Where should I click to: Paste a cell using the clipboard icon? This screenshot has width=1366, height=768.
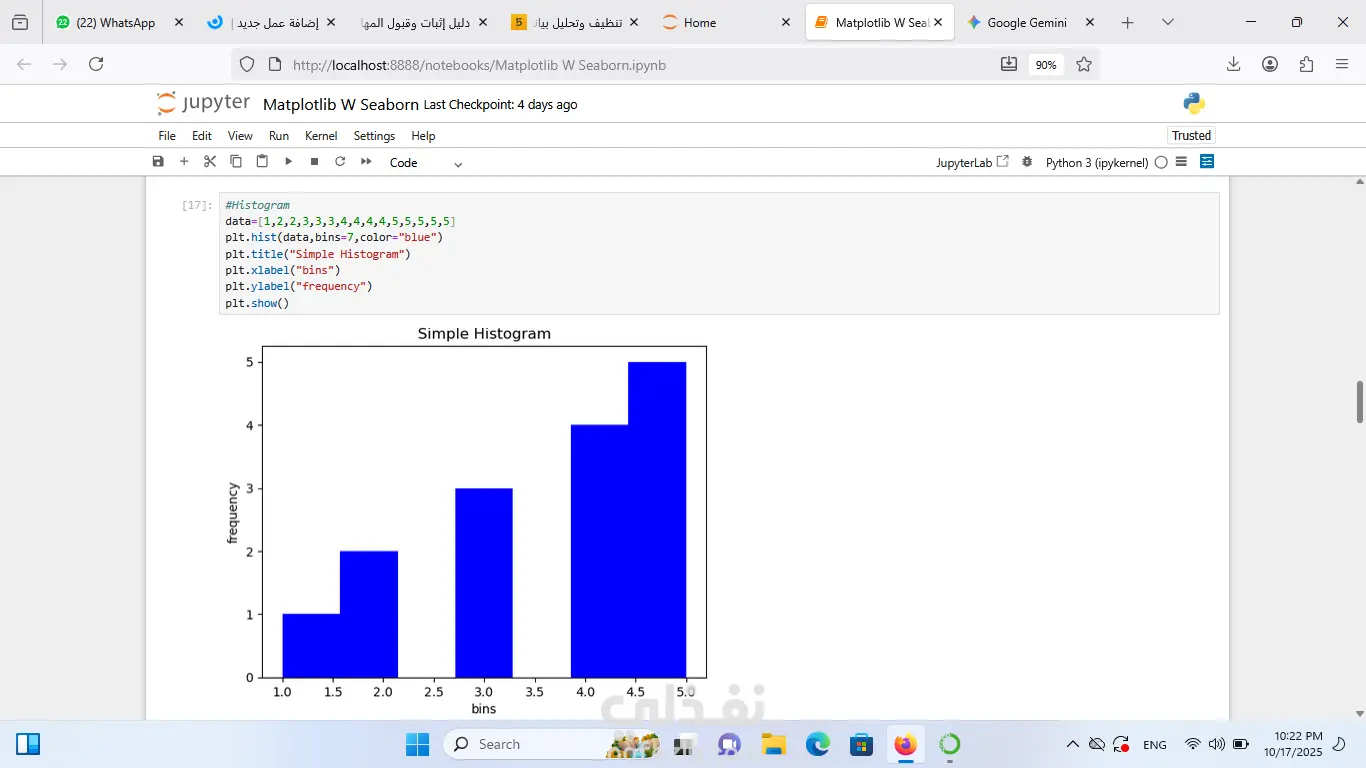tap(262, 162)
